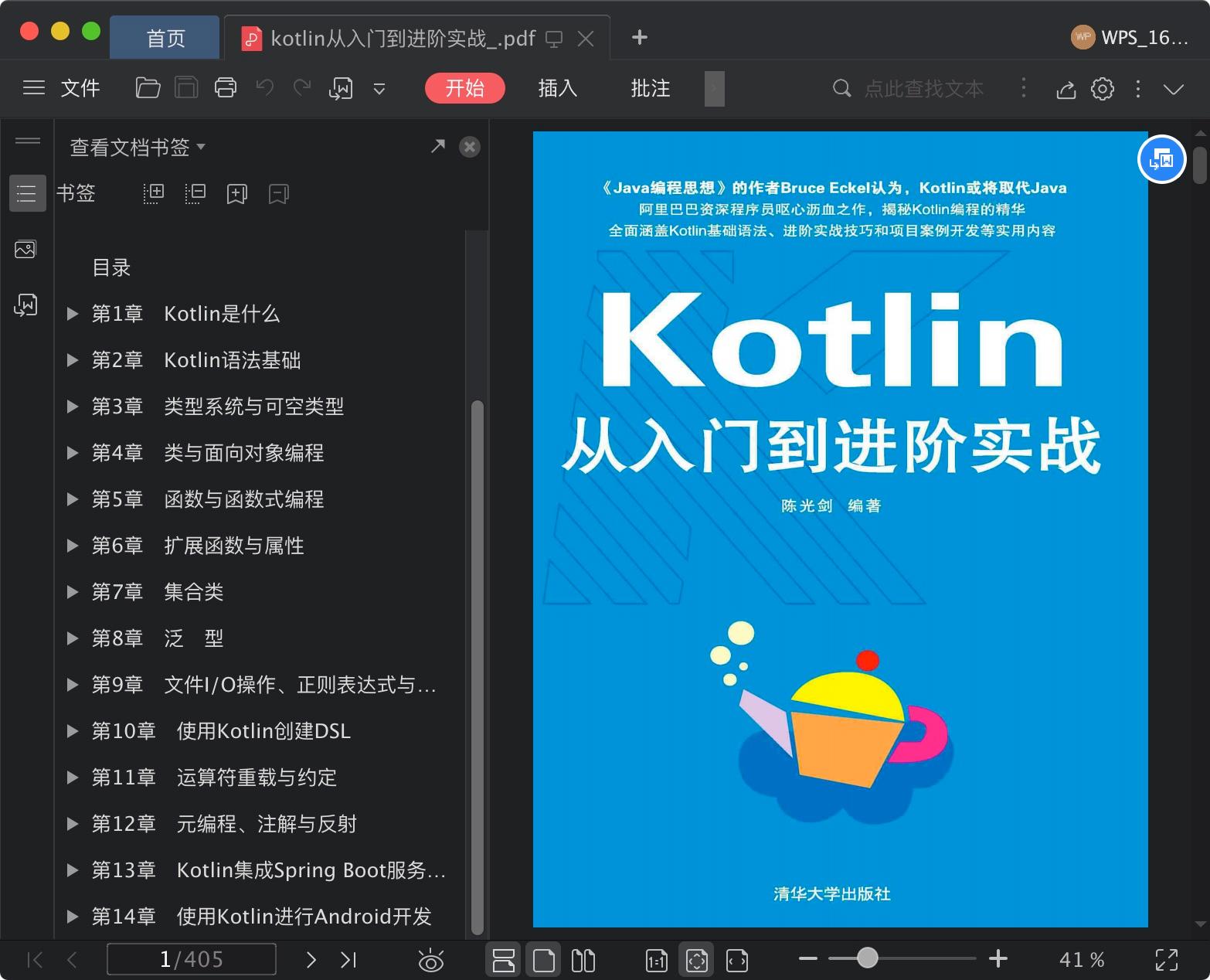Toggle eye protection mode icon
1210x980 pixels.
(x=431, y=961)
